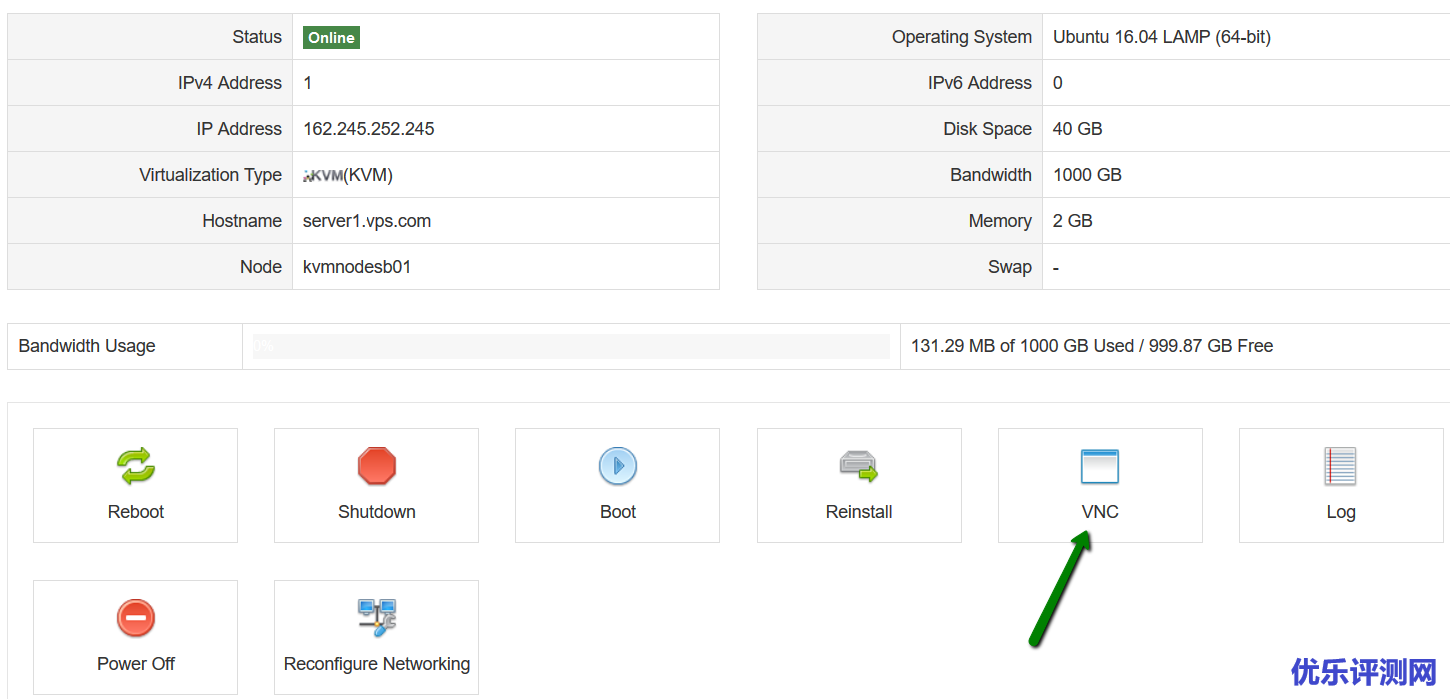Click the blue Boot play icon
The width and height of the screenshot is (1450, 699).
coord(618,466)
